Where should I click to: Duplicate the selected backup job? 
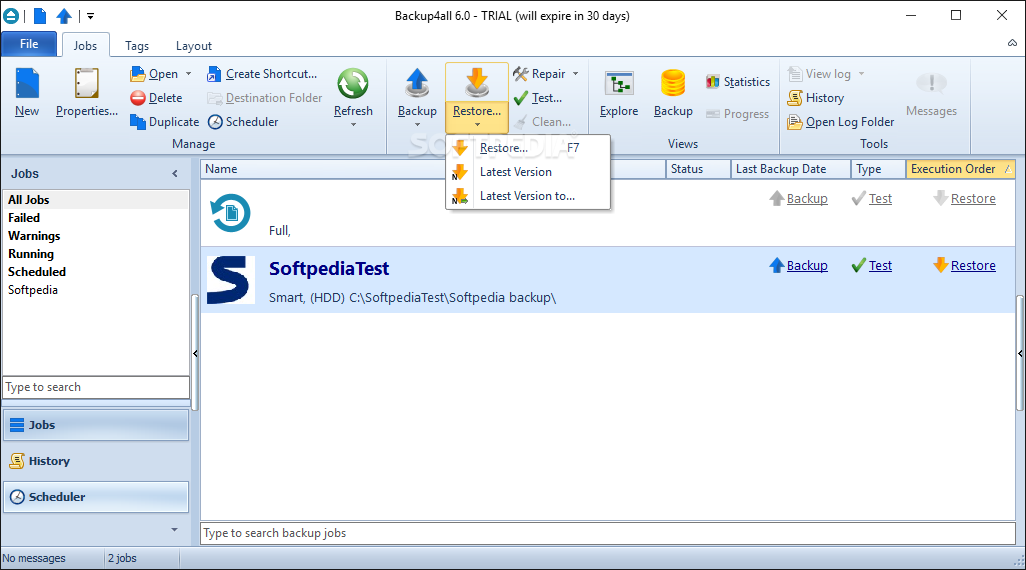pos(164,122)
